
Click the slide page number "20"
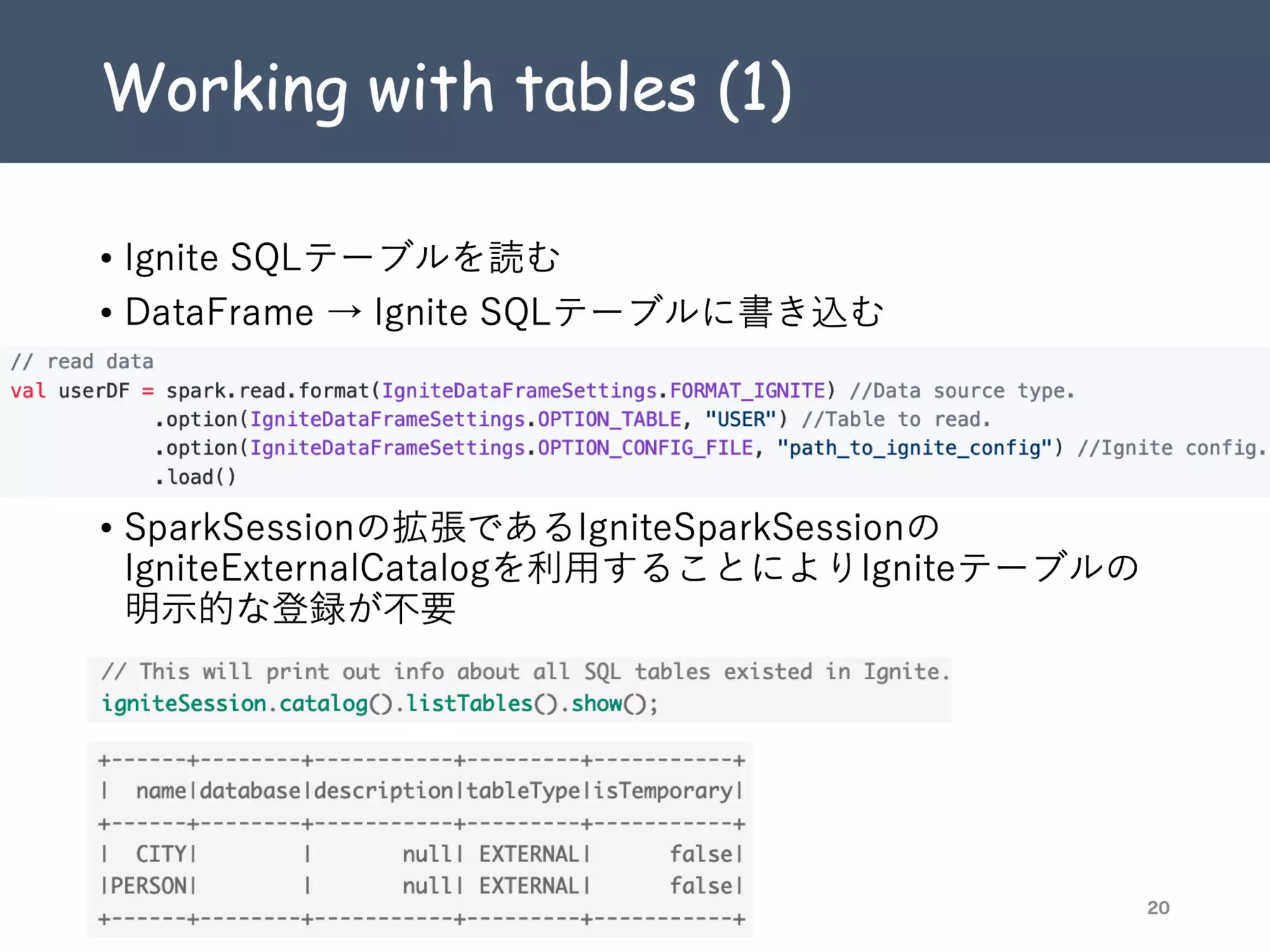(x=1158, y=907)
